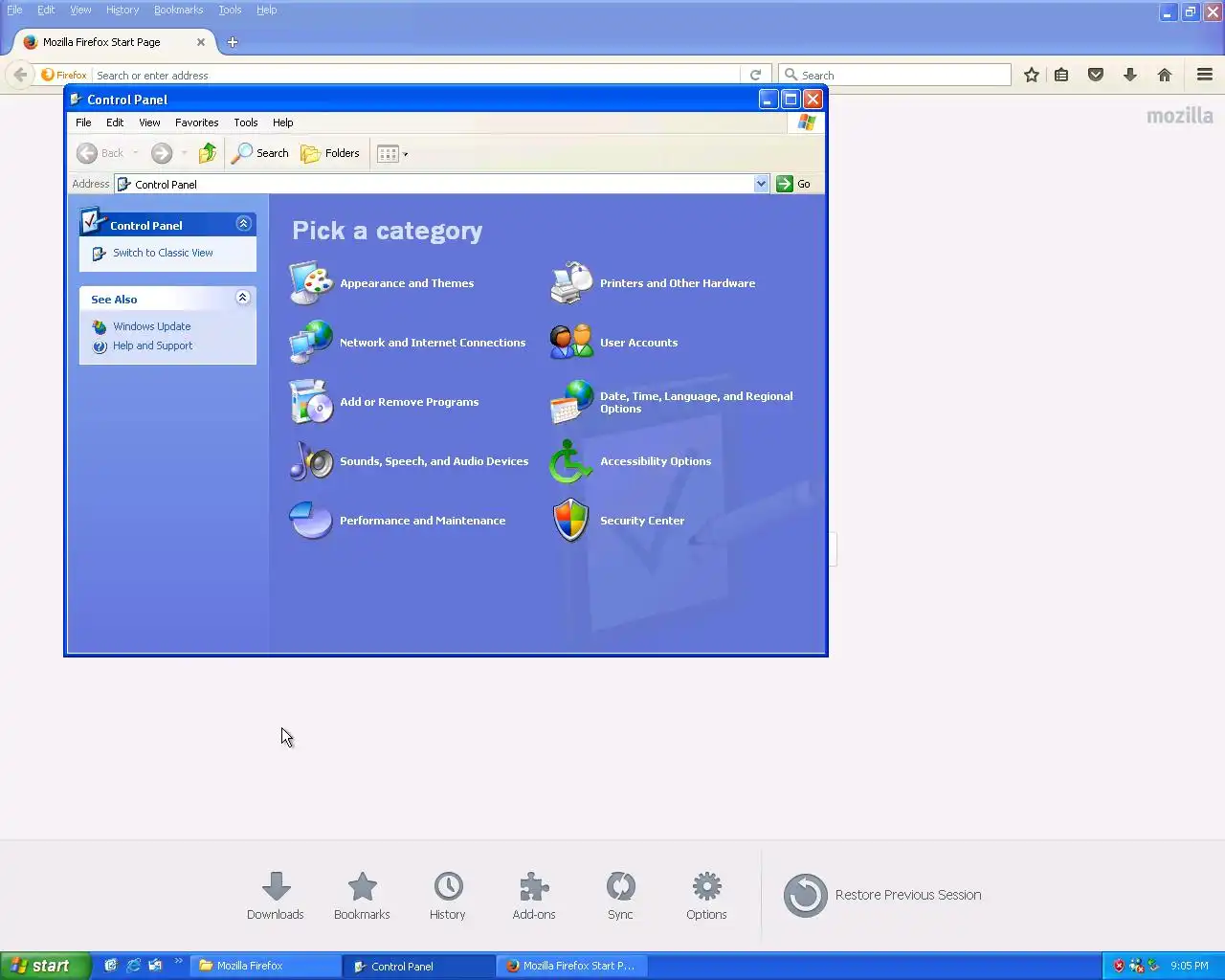Open the File menu in Control Panel
Screen dimensions: 1225x980
click(83, 122)
